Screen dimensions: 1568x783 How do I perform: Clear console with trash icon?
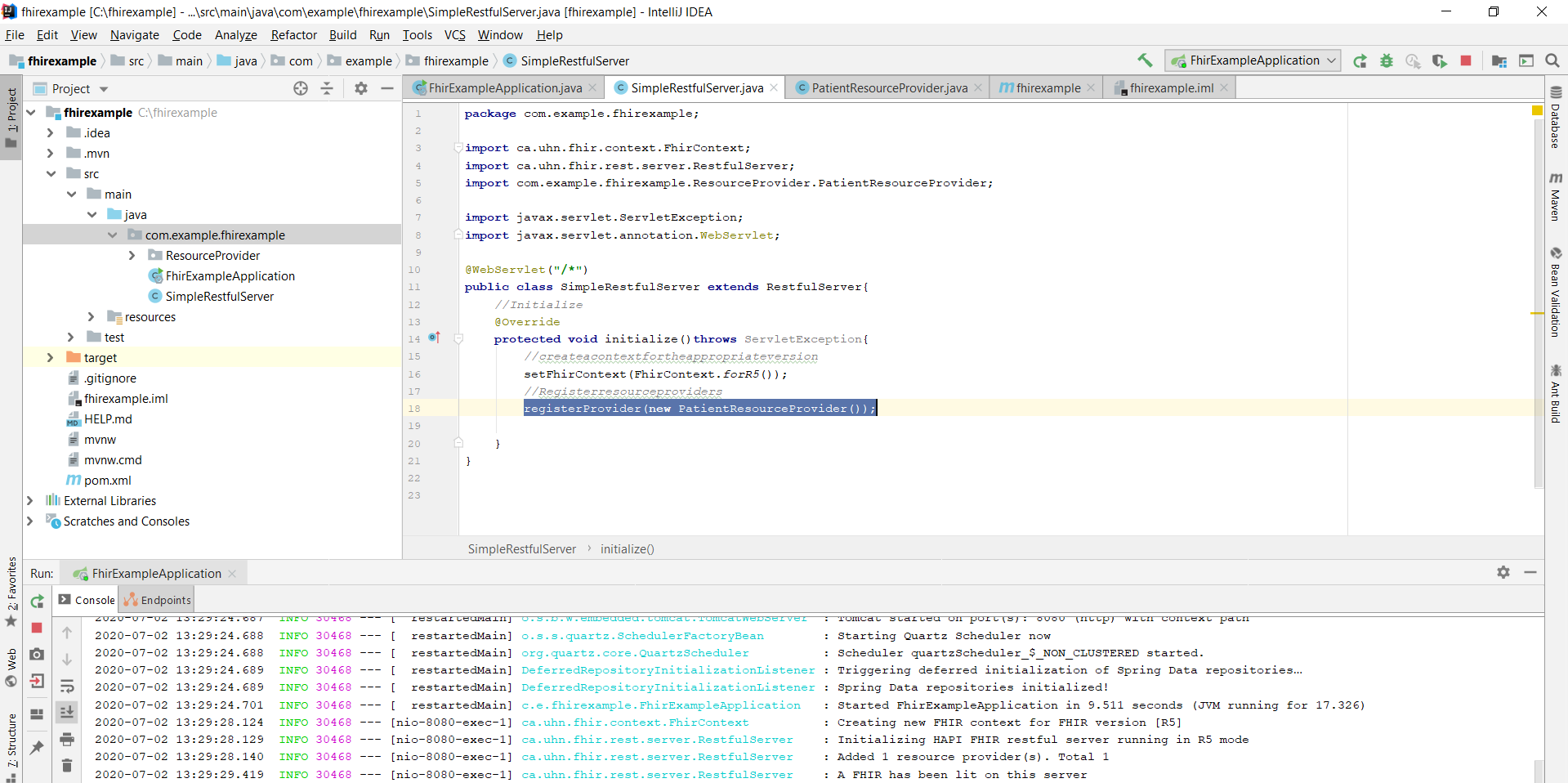pos(67,766)
